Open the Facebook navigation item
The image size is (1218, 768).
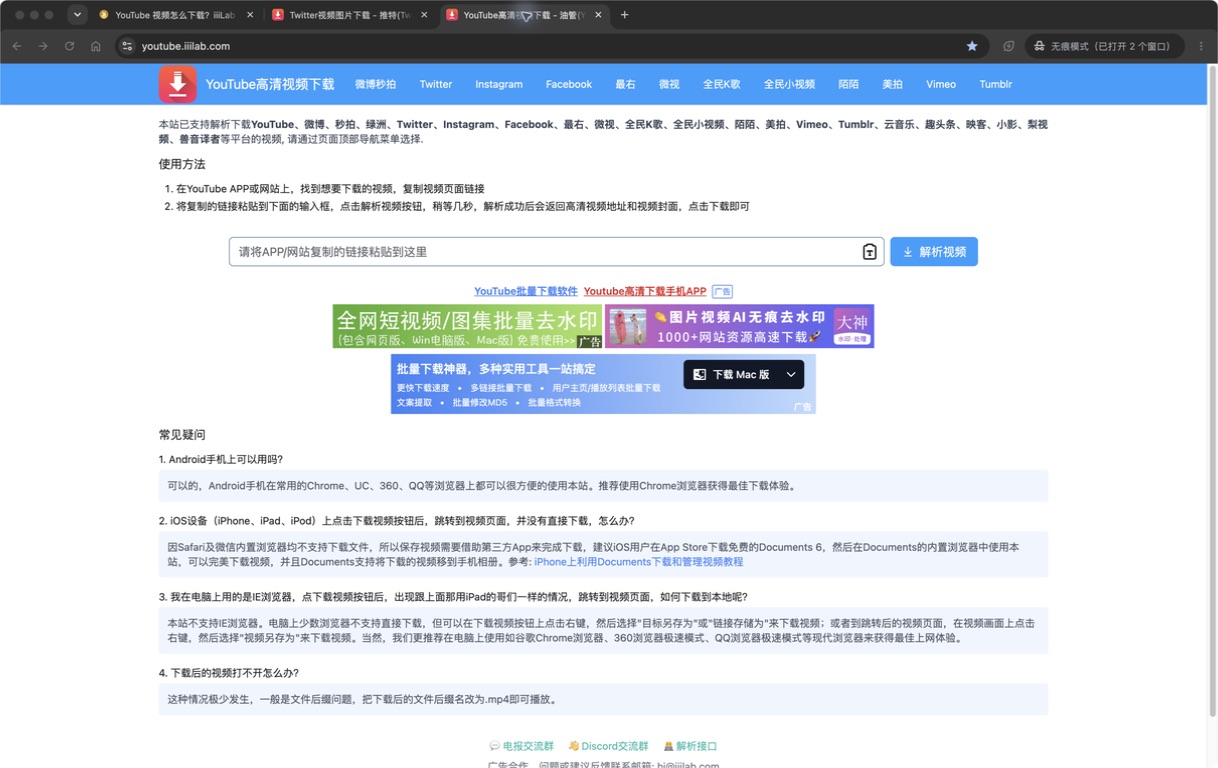pyautogui.click(x=569, y=84)
